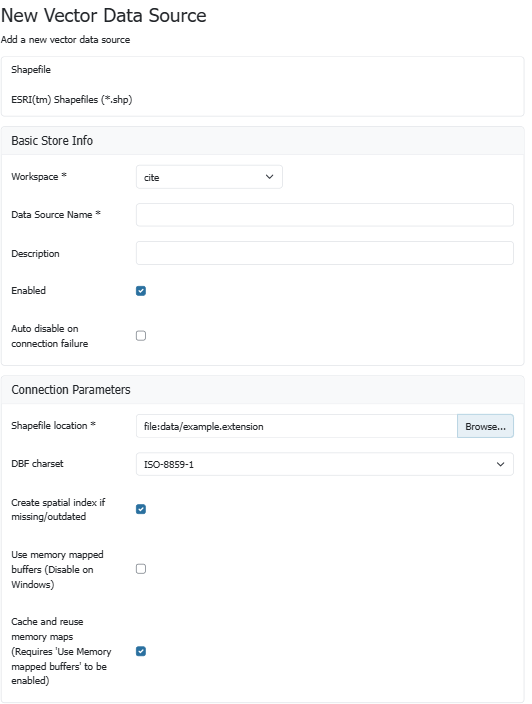The width and height of the screenshot is (532, 704).
Task: Select the Connection Parameters section header
Action: point(71,389)
